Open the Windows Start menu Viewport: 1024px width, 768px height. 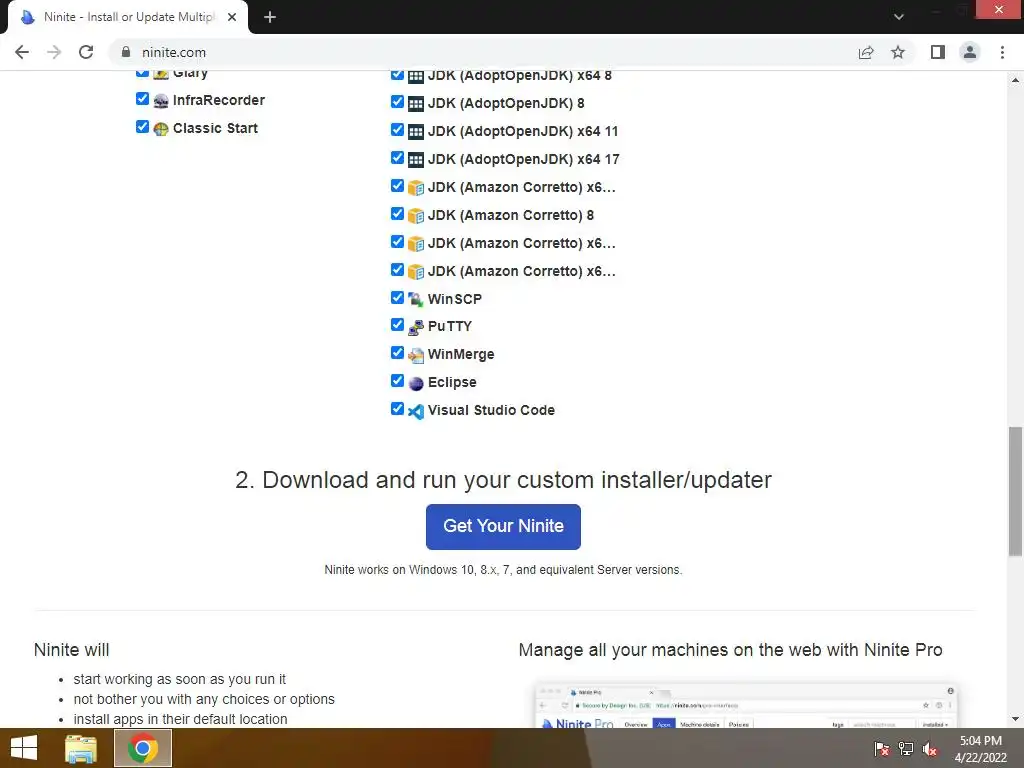(24, 748)
